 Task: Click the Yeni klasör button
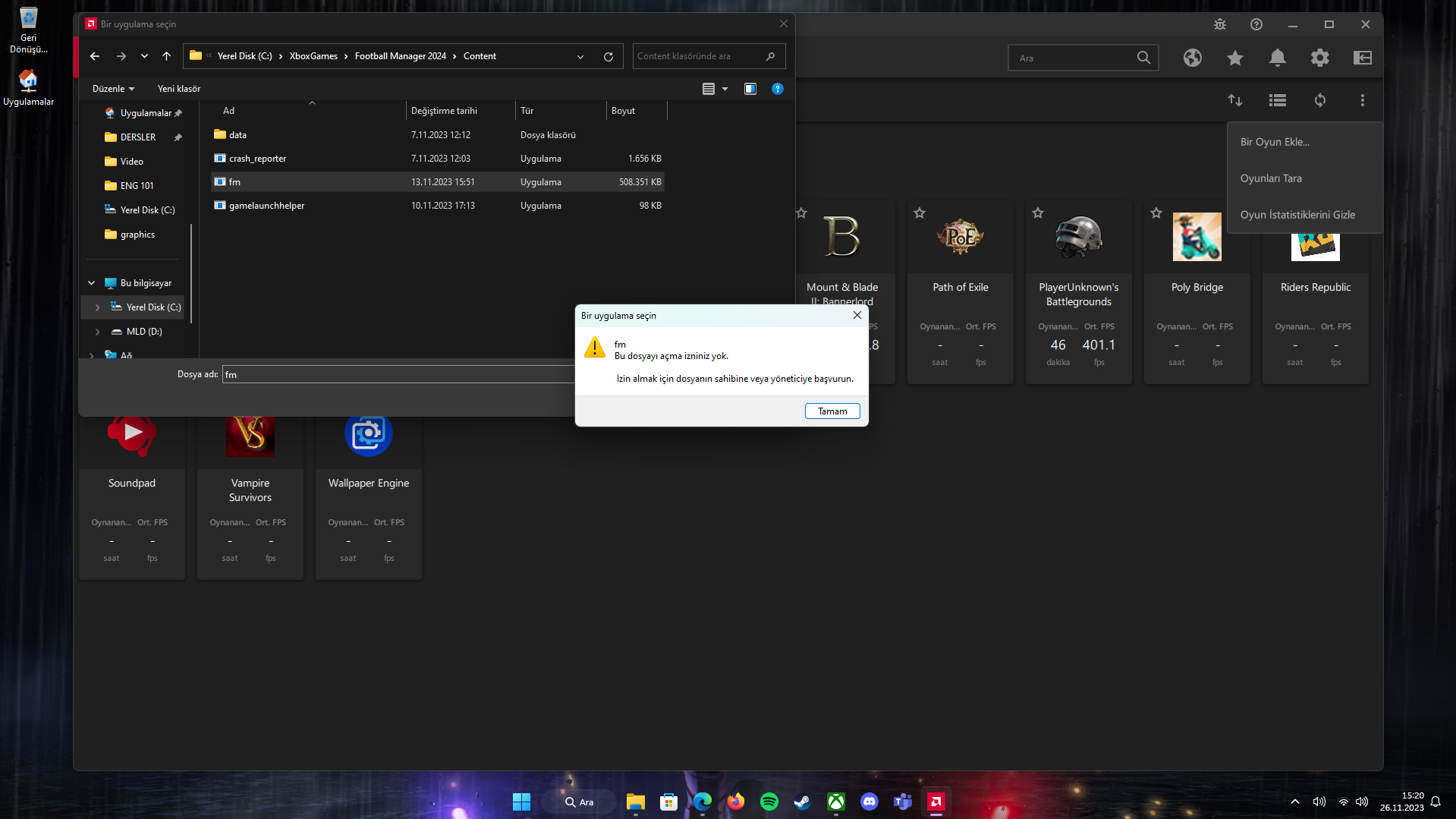(179, 89)
